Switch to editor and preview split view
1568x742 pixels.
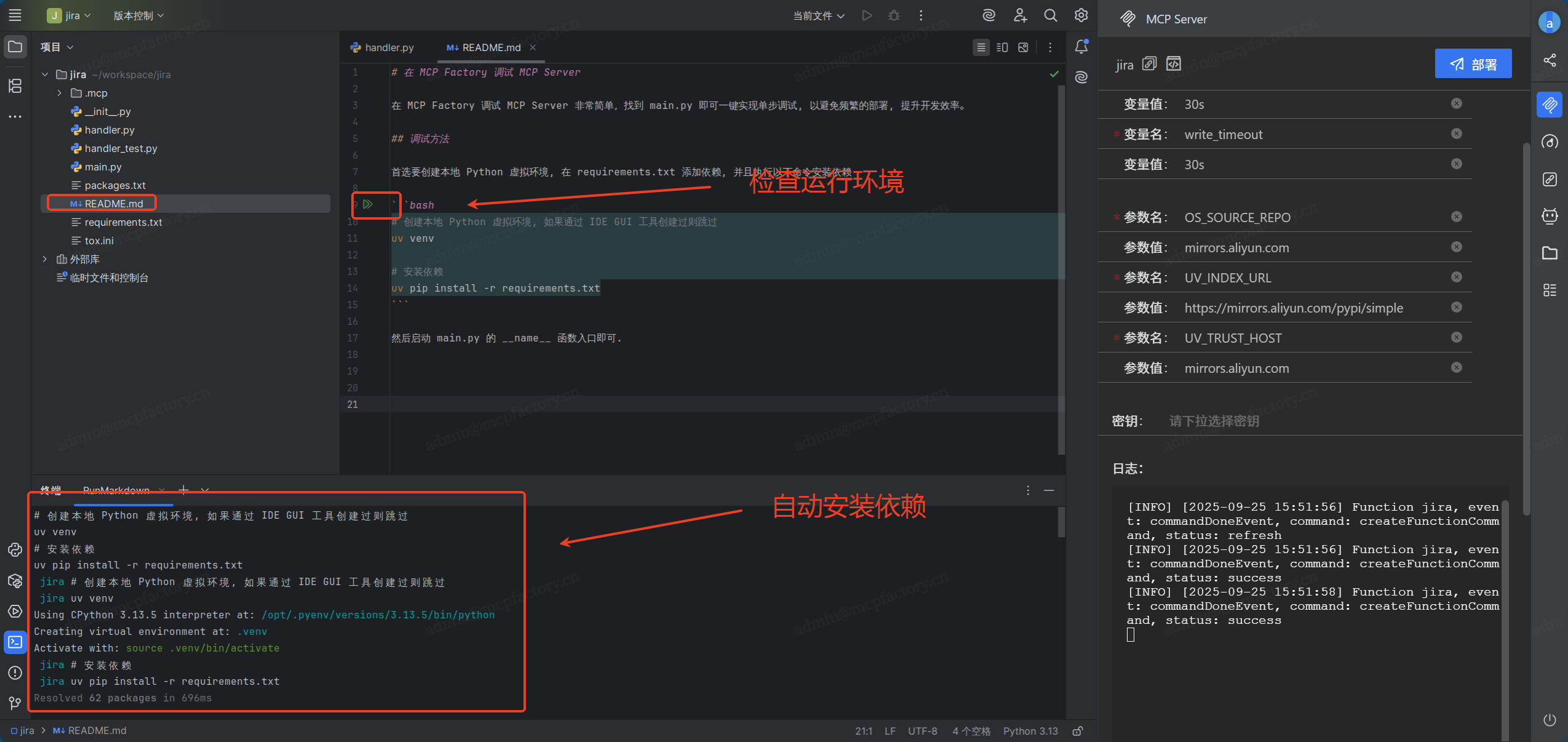pyautogui.click(x=1002, y=47)
